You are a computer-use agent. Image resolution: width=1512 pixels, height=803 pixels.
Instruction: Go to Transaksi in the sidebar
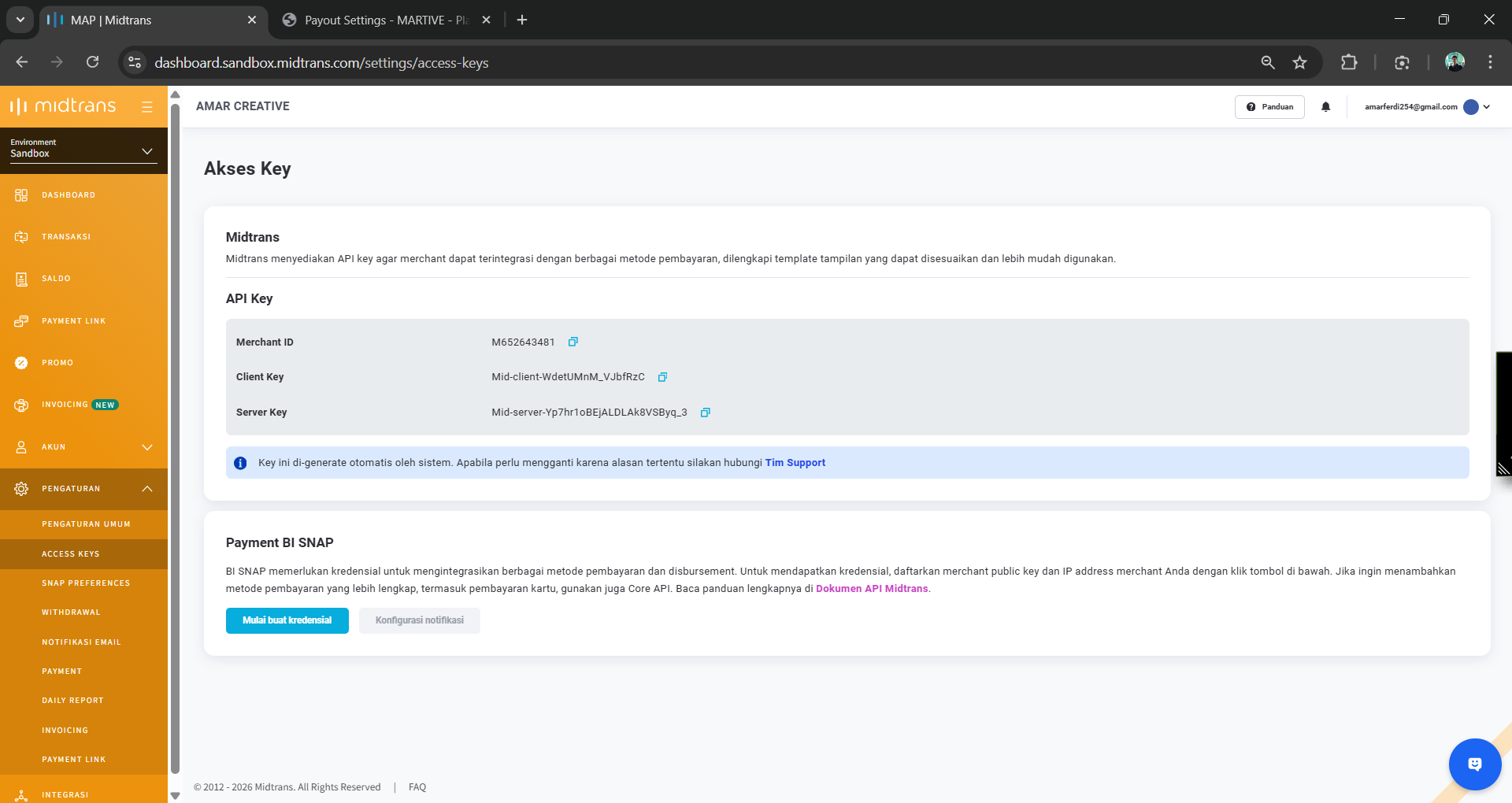click(66, 237)
